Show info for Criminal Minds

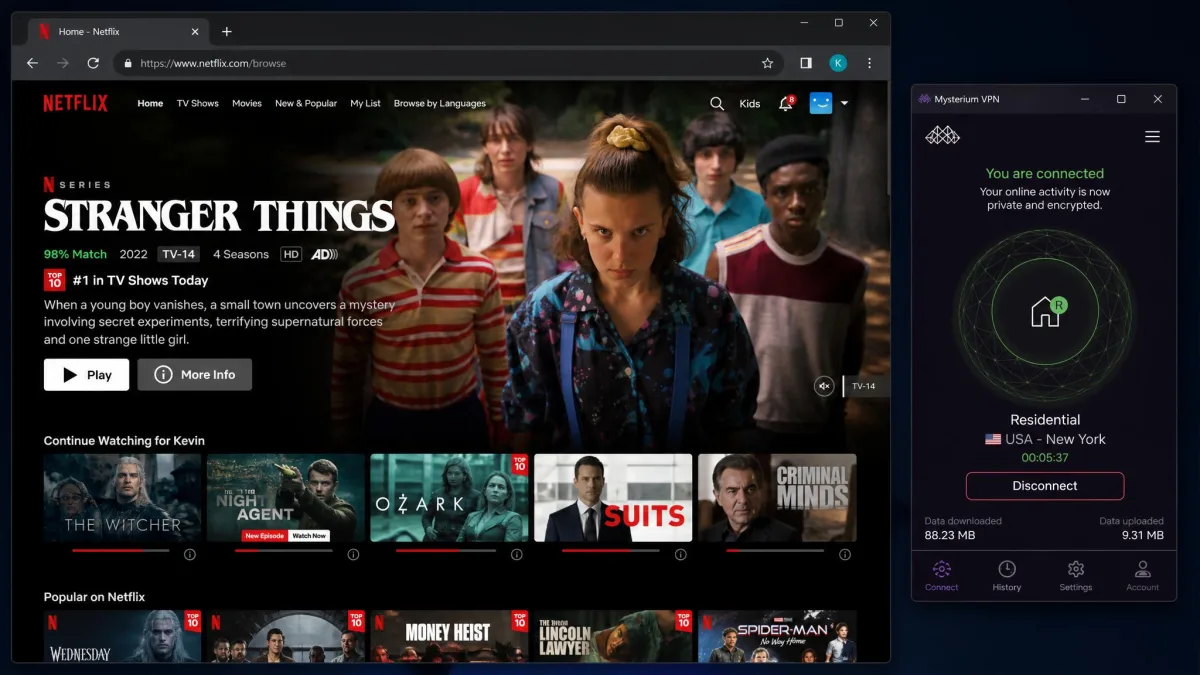tap(845, 554)
